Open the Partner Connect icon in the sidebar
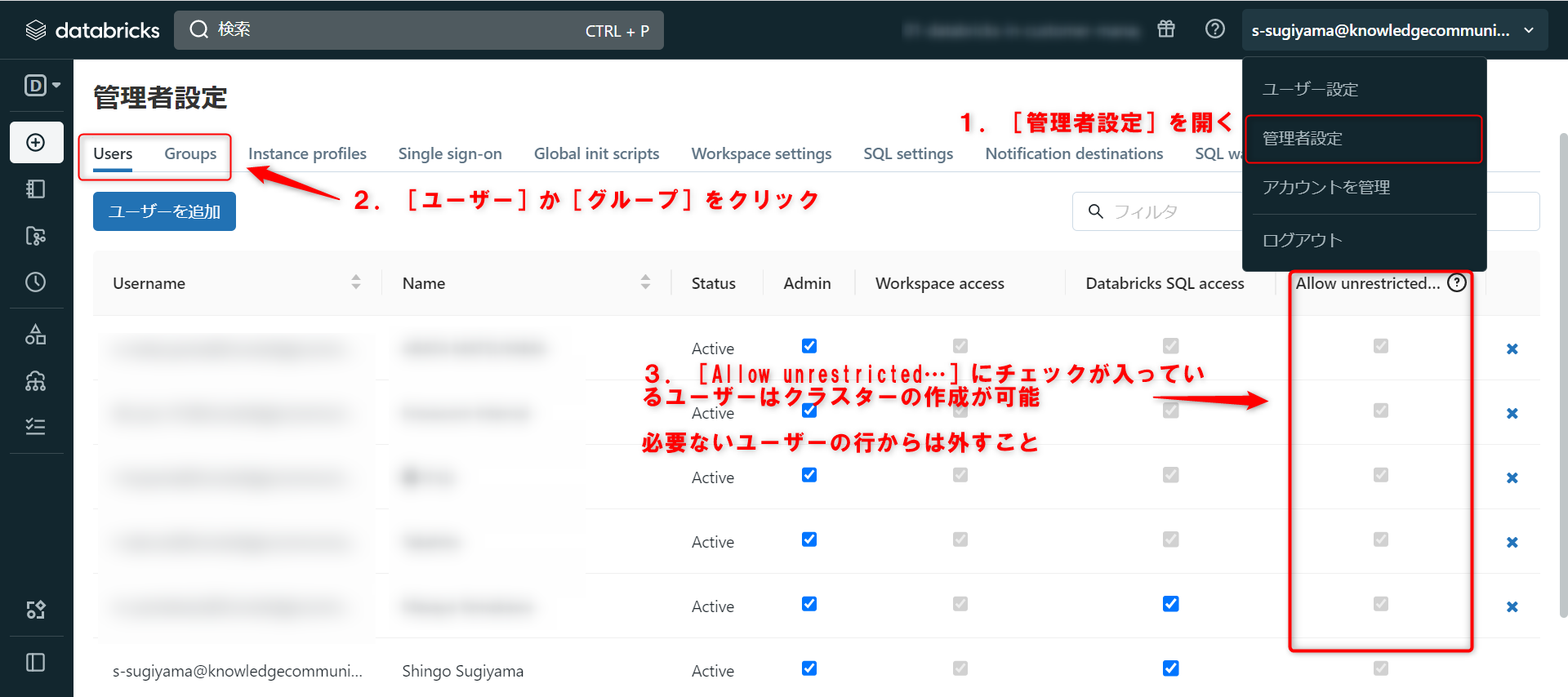Viewport: 1568px width, 697px height. pos(36,610)
